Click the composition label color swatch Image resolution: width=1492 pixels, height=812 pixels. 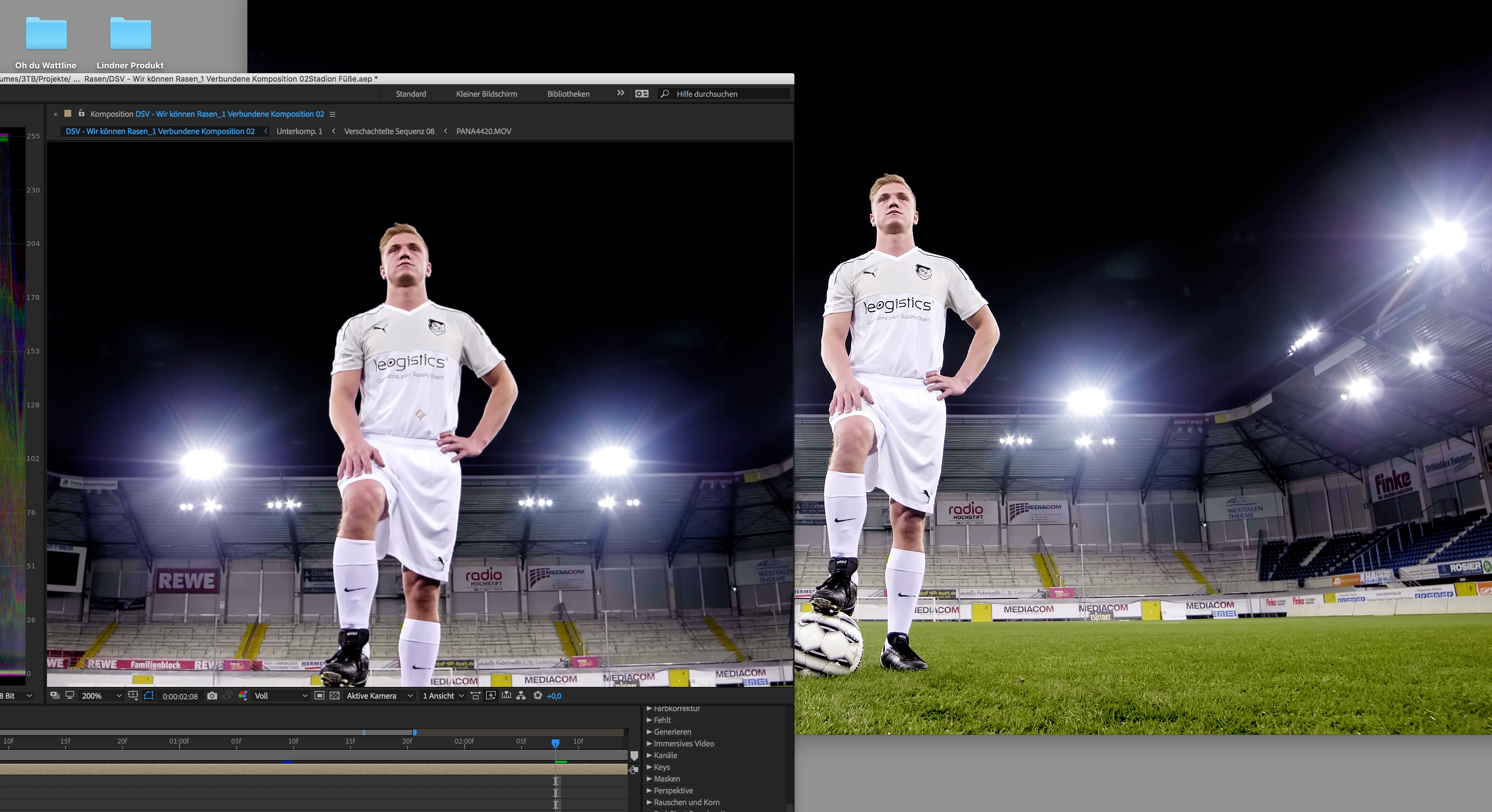coord(68,113)
